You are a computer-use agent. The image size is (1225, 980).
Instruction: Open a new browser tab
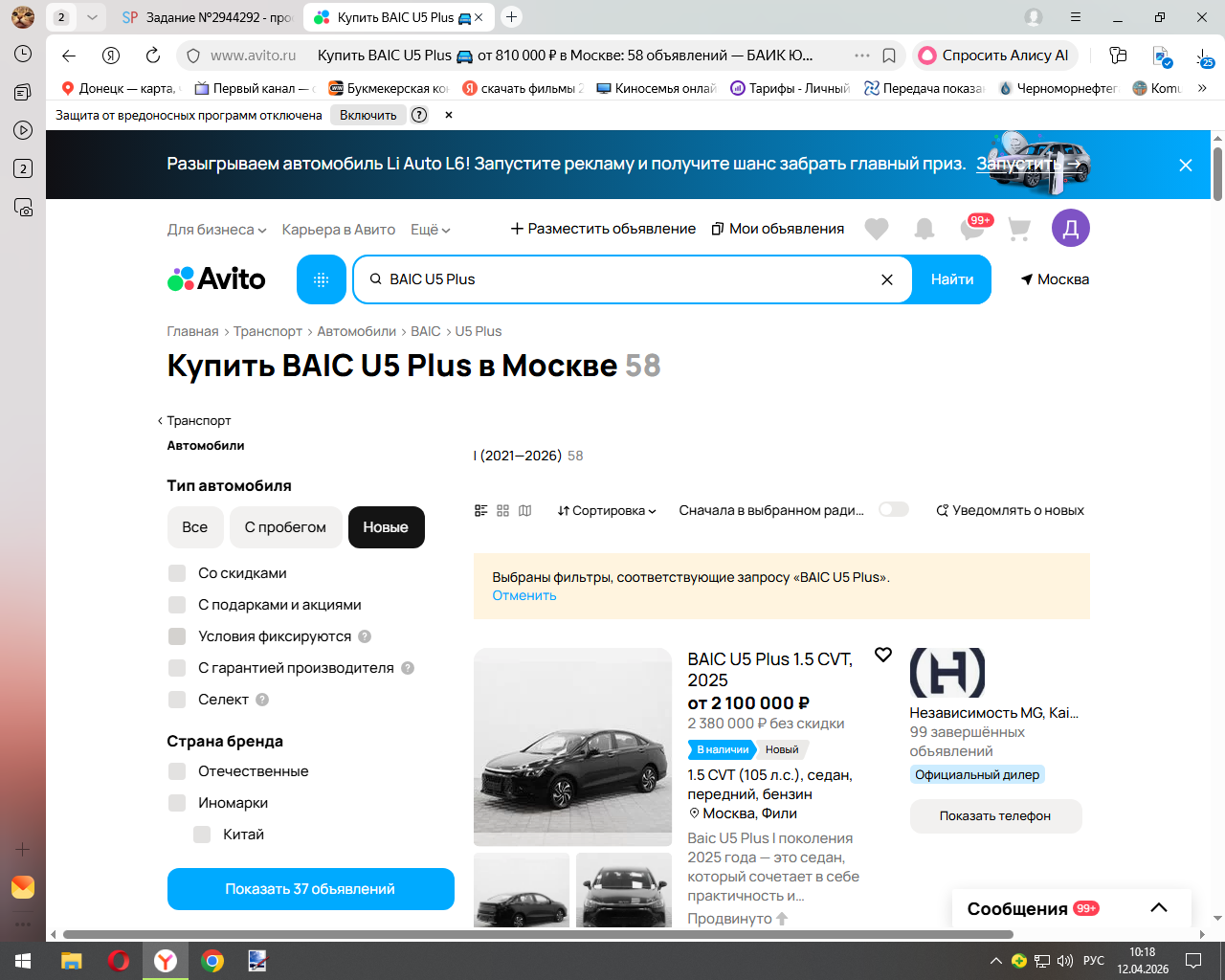click(x=512, y=16)
